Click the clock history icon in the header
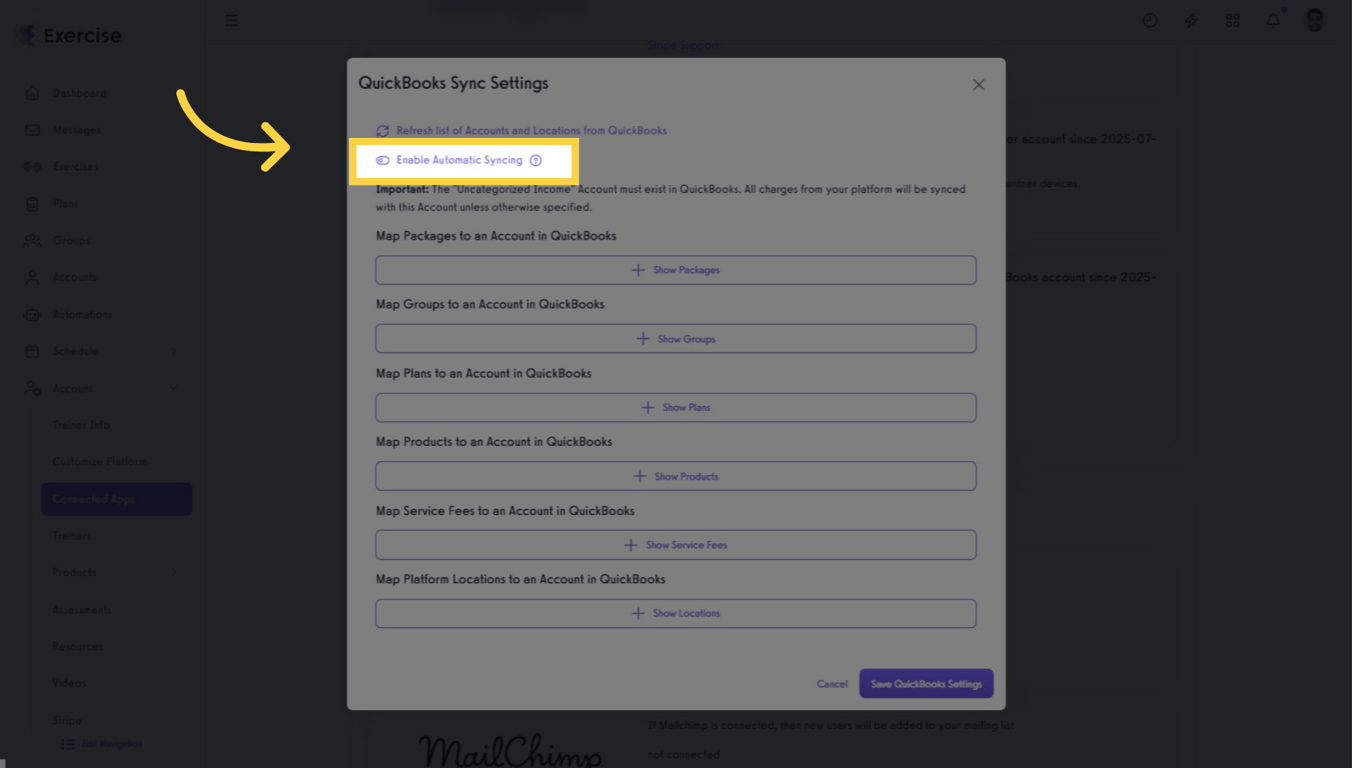This screenshot has height=768, width=1352. [x=1149, y=20]
